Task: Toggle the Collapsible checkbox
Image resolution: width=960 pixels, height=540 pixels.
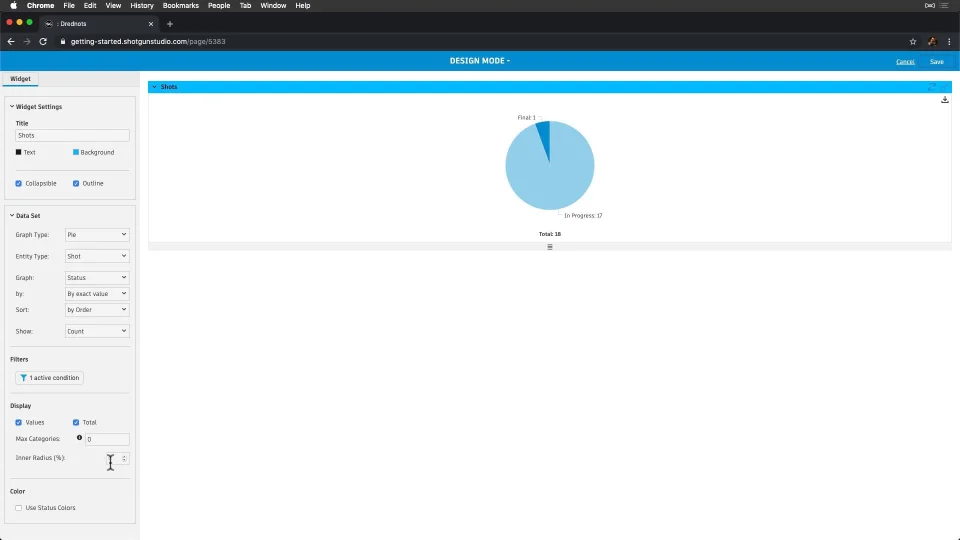Action: 18,184
